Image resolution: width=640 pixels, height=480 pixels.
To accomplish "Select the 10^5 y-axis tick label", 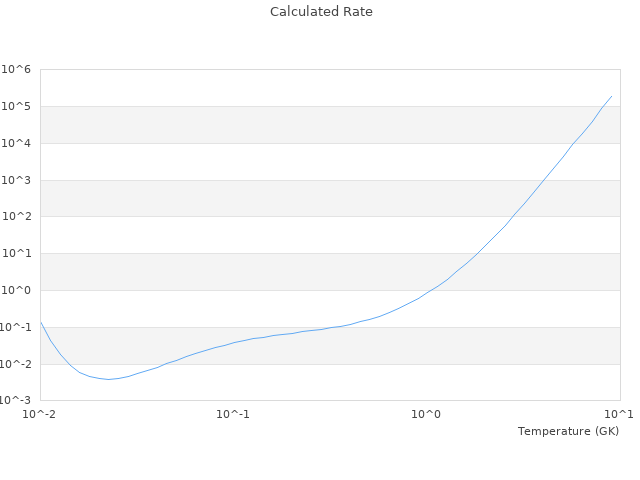I will [x=17, y=106].
